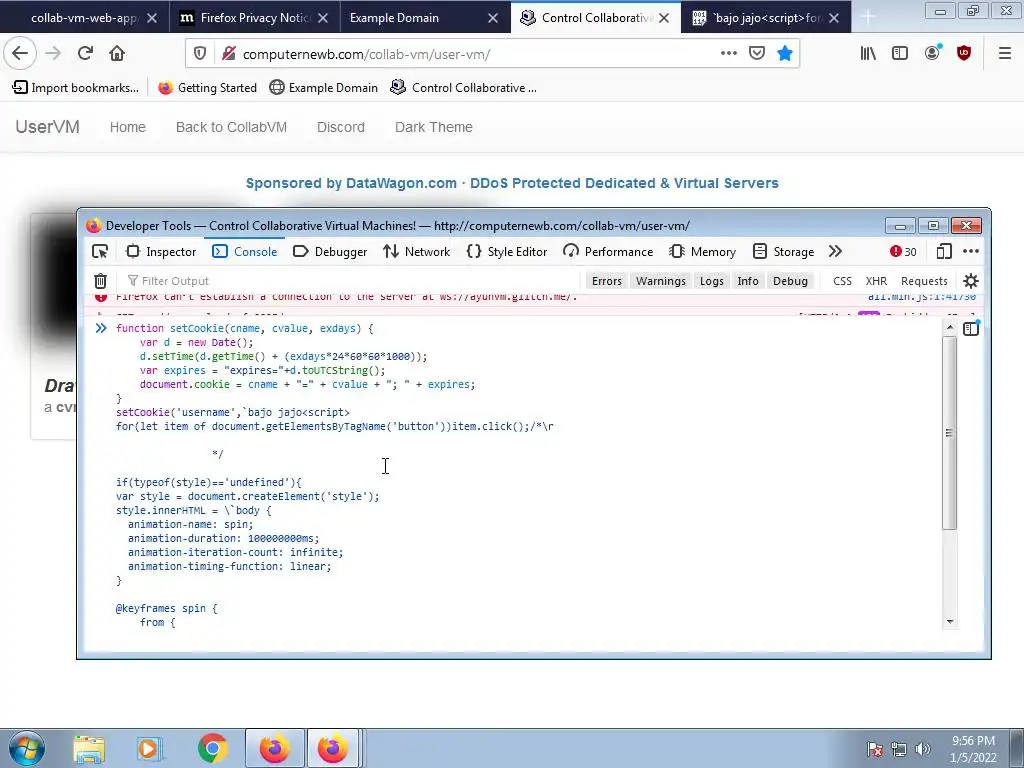Open Windows Explorer from taskbar
The height and width of the screenshot is (768, 1024).
[x=89, y=749]
